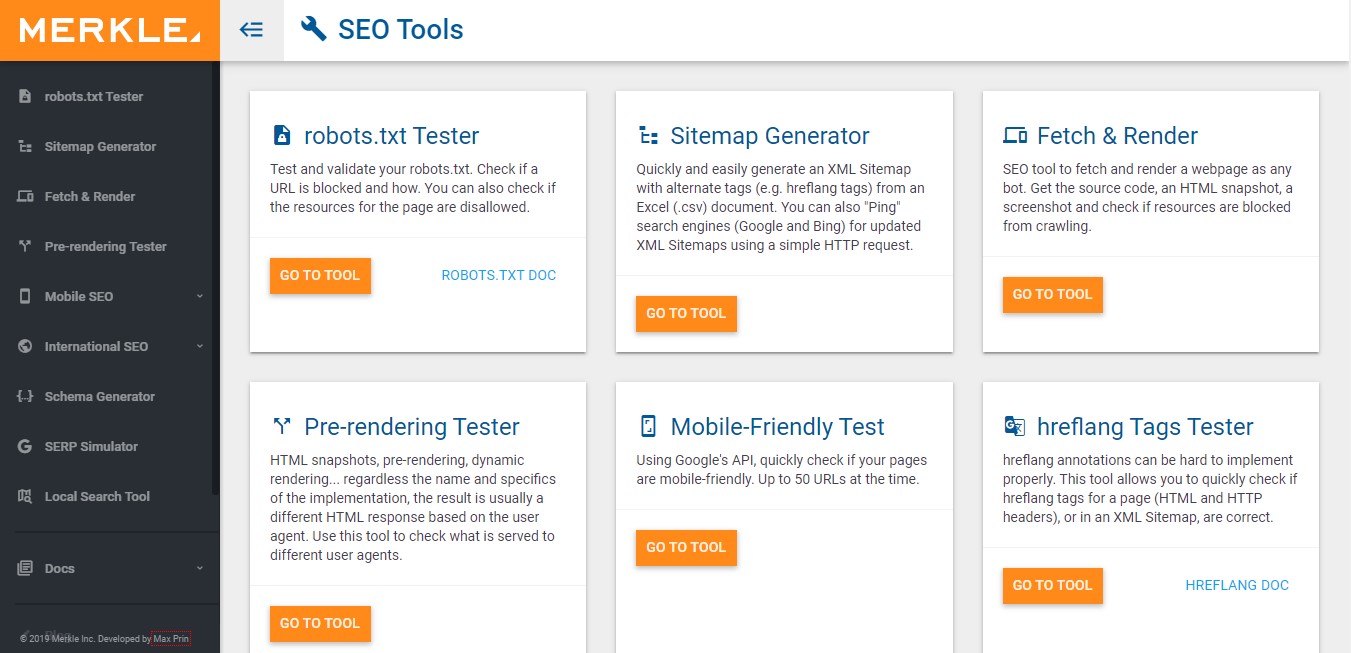Open Sitemap Generator from sidebar
Screen dimensions: 1351x653
100,146
